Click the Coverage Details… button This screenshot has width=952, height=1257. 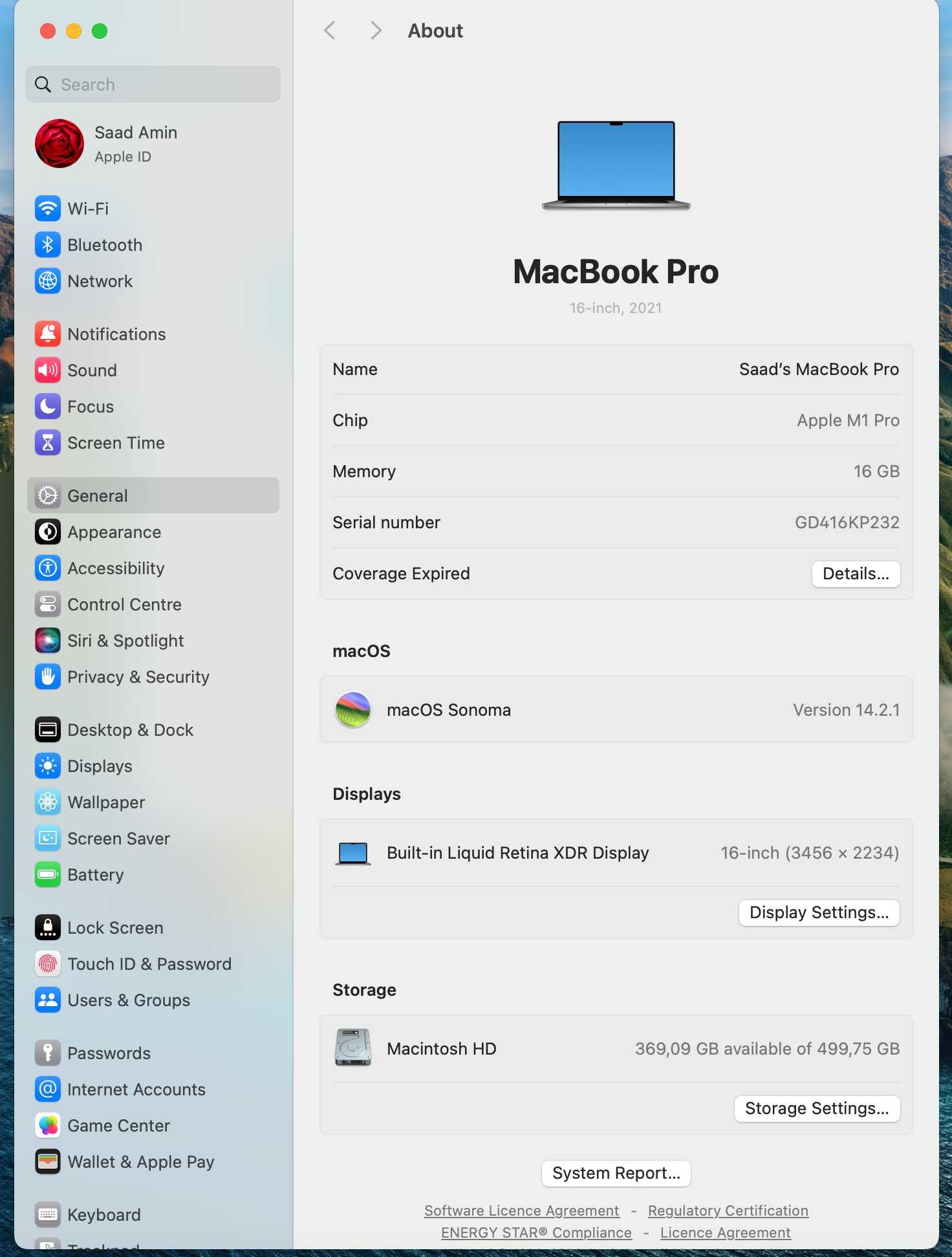click(x=856, y=574)
